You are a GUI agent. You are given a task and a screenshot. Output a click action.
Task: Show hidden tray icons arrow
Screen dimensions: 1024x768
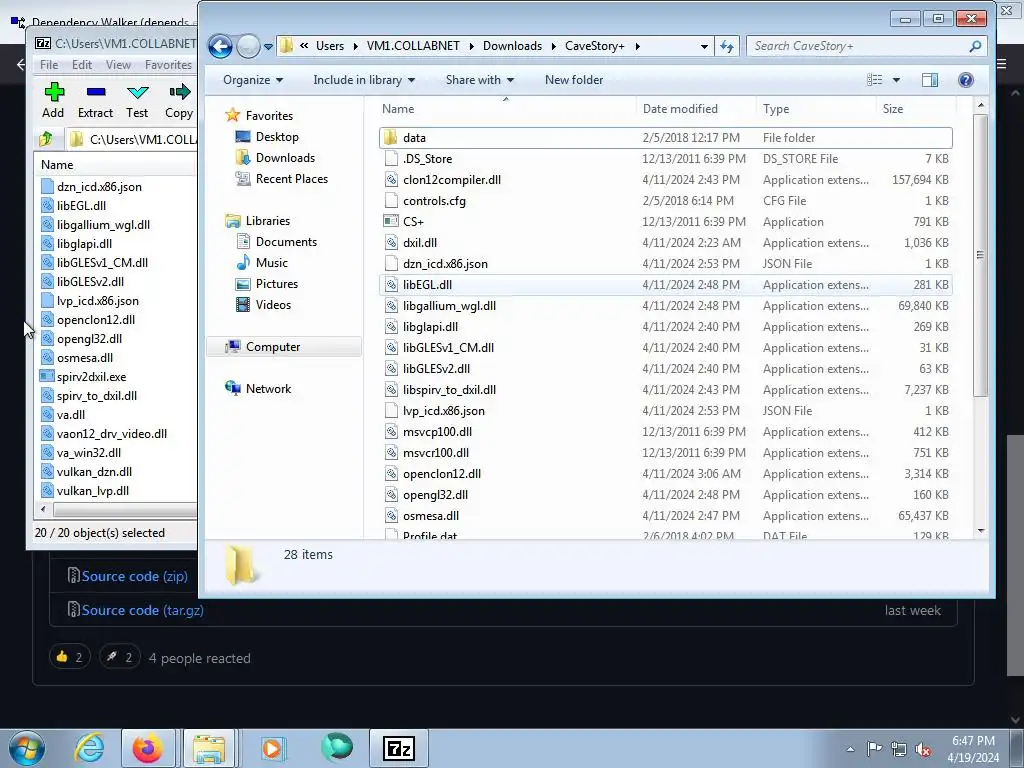(x=850, y=749)
